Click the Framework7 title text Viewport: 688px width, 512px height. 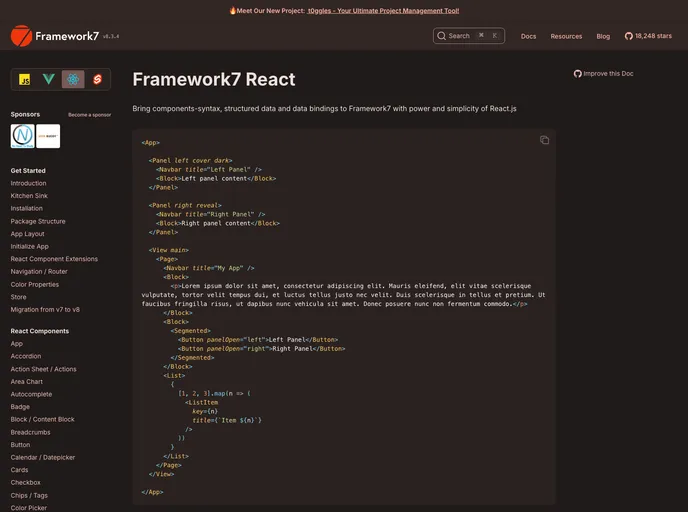point(67,36)
